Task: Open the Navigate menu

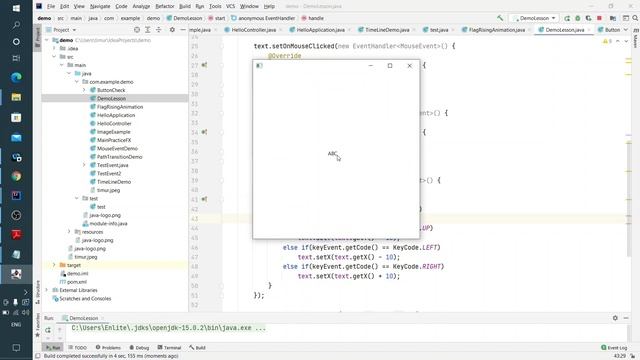Action: point(100,6)
